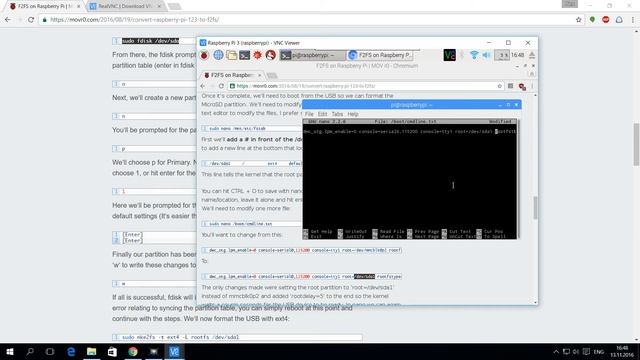Viewport: 640px width, 360px height.
Task: Open Windows Start menu
Action: click(x=10, y=351)
